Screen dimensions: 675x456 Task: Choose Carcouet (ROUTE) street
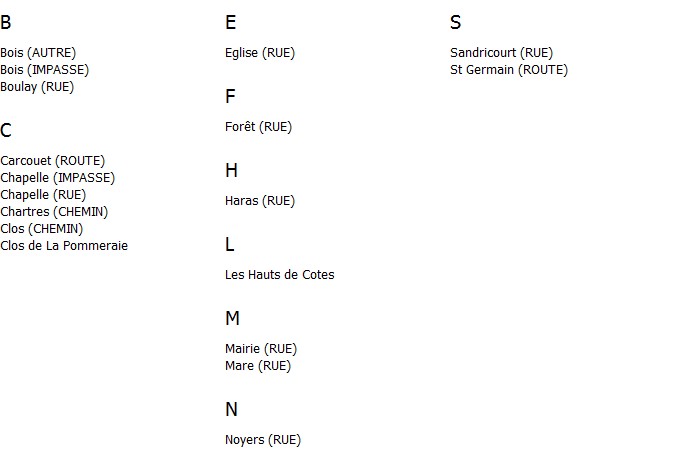point(53,161)
